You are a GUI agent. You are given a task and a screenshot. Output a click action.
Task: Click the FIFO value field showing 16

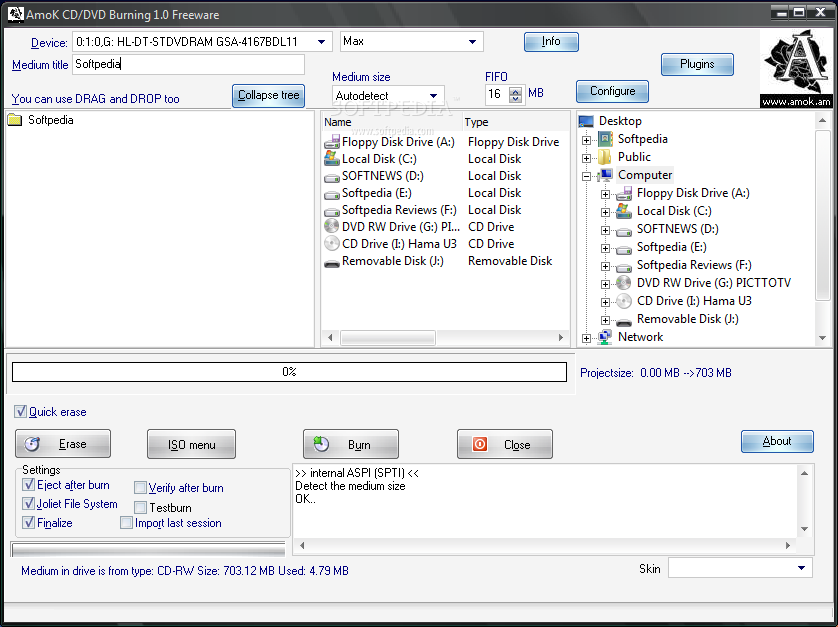point(498,95)
